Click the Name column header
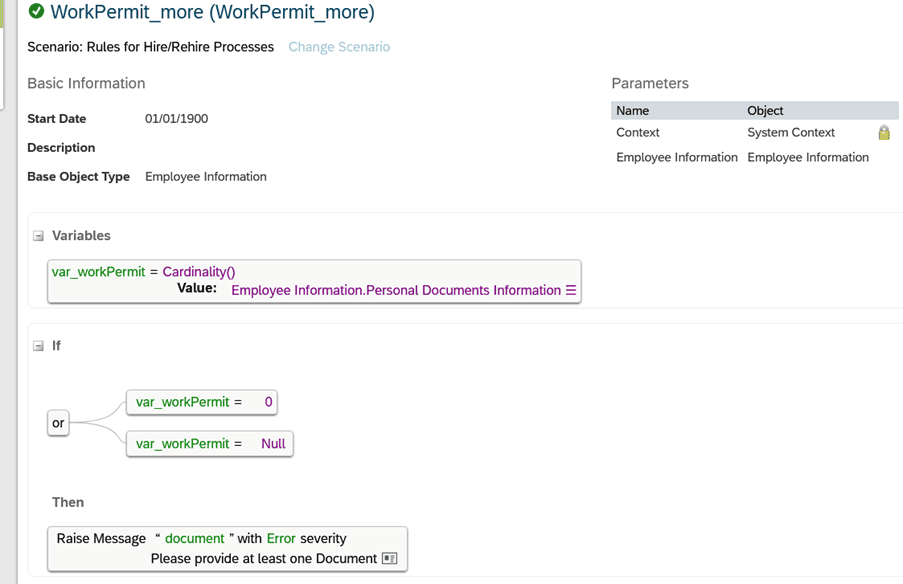The width and height of the screenshot is (903, 584). coord(632,111)
